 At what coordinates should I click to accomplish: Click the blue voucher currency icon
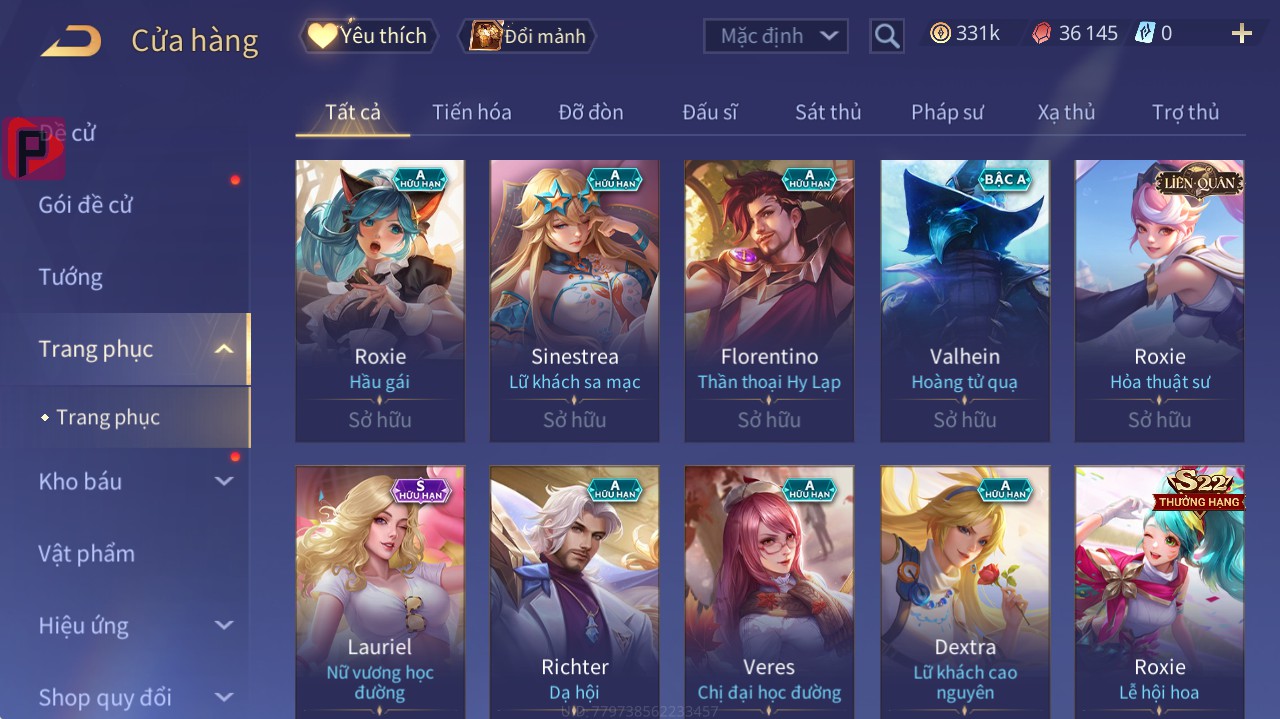[x=1145, y=33]
